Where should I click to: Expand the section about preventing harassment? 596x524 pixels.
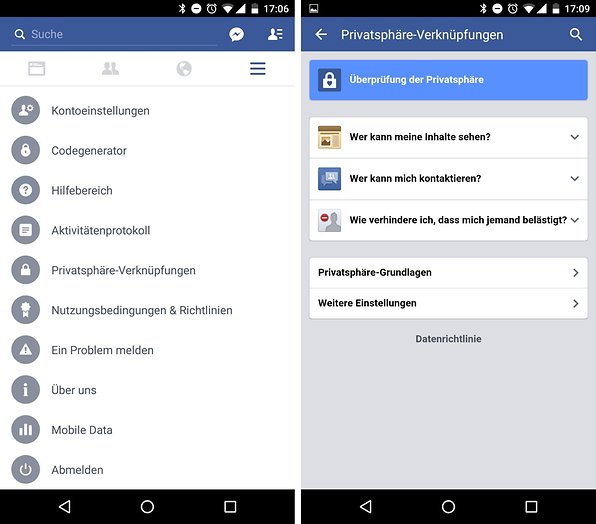pos(449,220)
